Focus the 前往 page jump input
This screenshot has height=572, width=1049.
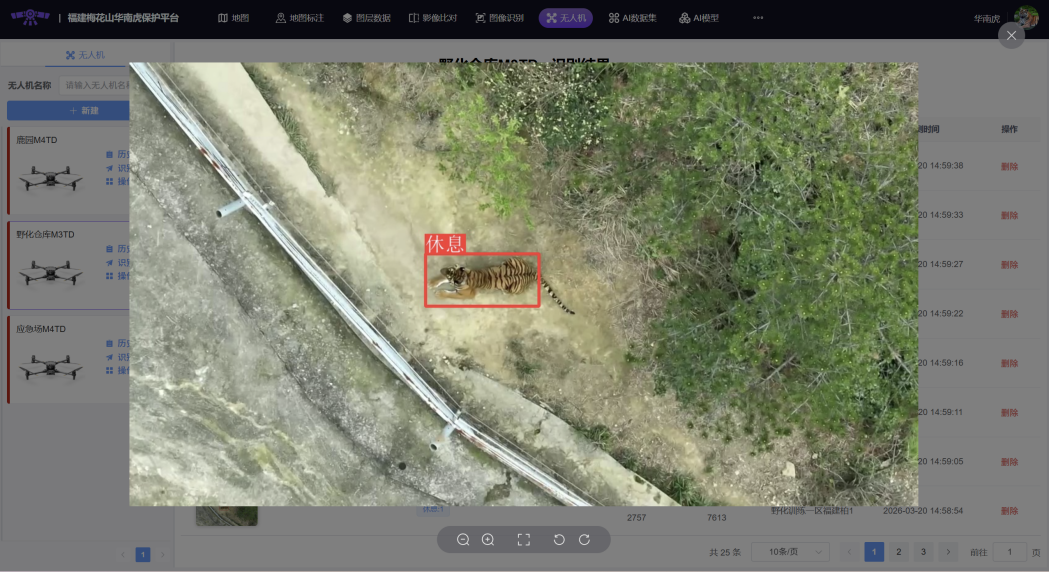pos(1010,552)
